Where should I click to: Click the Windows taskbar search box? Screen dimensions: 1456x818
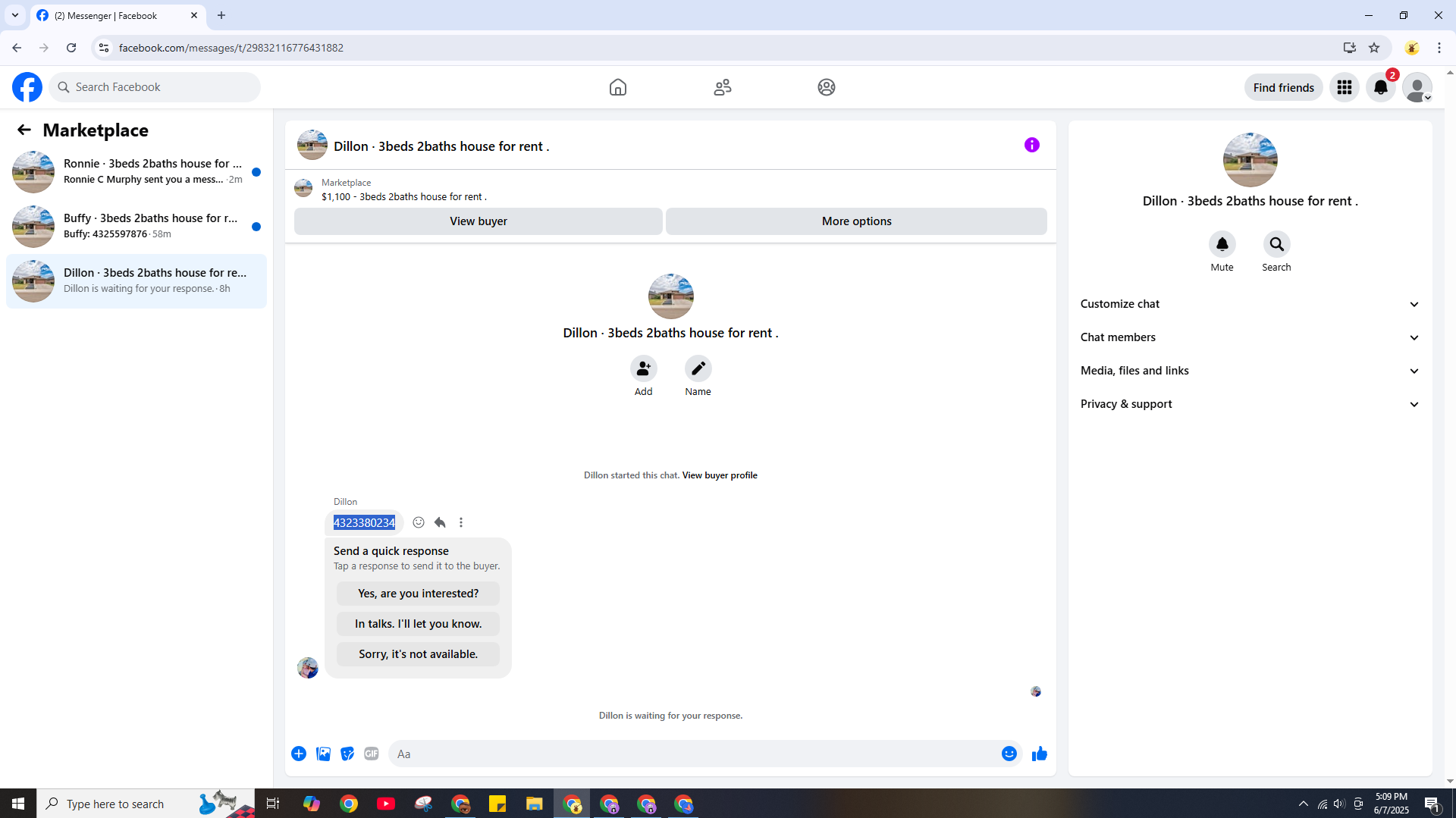(146, 804)
